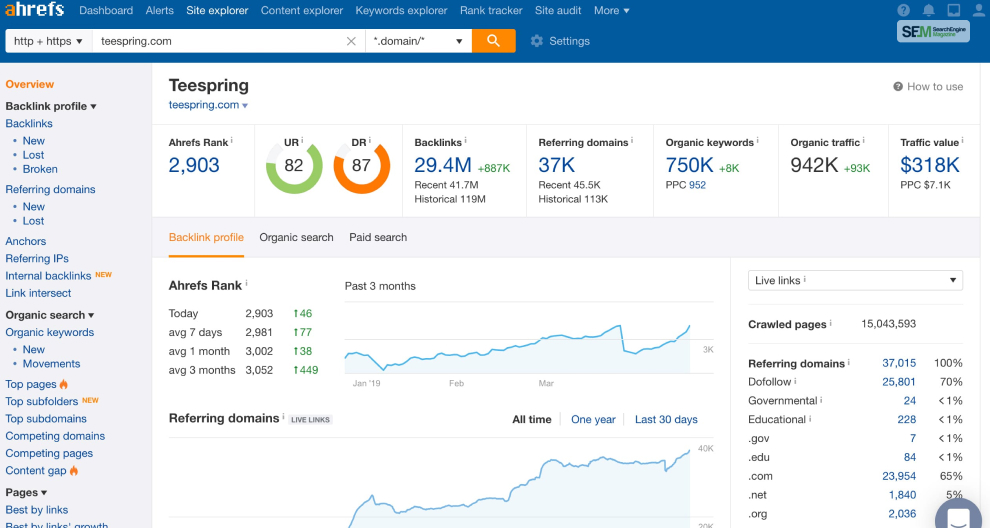Open Anchors report
Viewport: 990px width, 528px height.
coord(26,241)
